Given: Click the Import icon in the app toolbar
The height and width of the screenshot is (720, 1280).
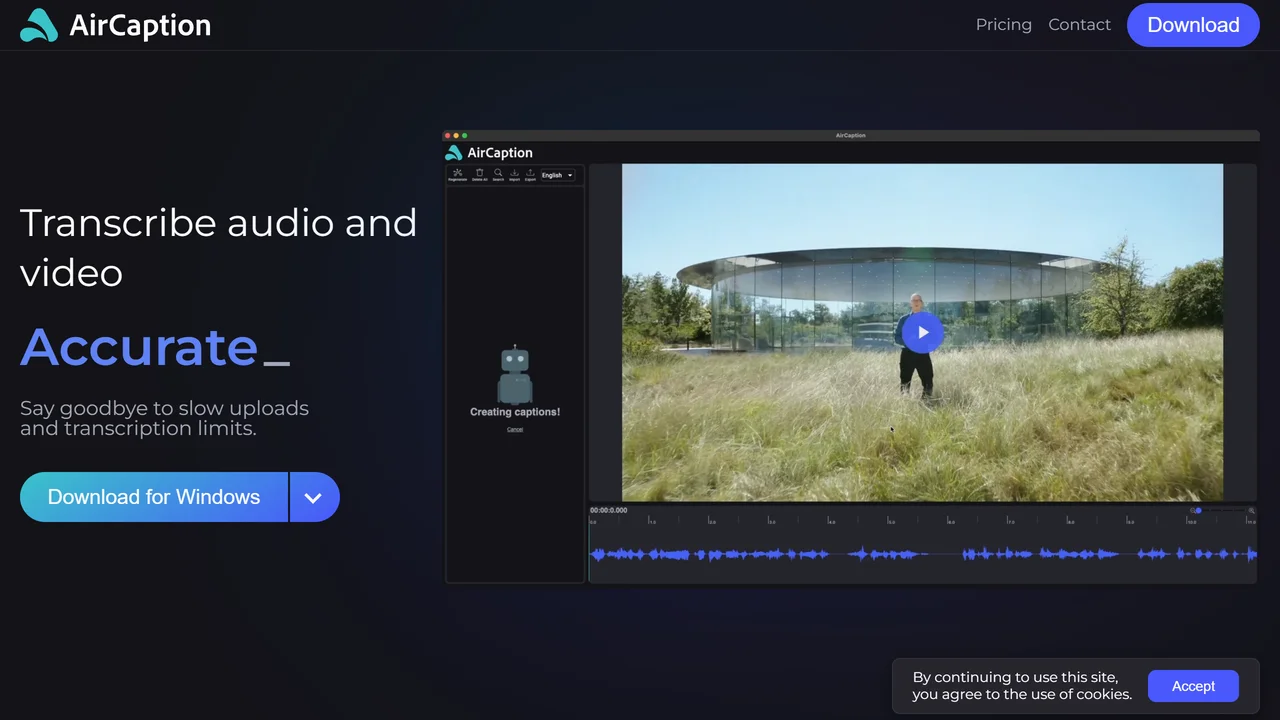Looking at the screenshot, I should (x=514, y=173).
